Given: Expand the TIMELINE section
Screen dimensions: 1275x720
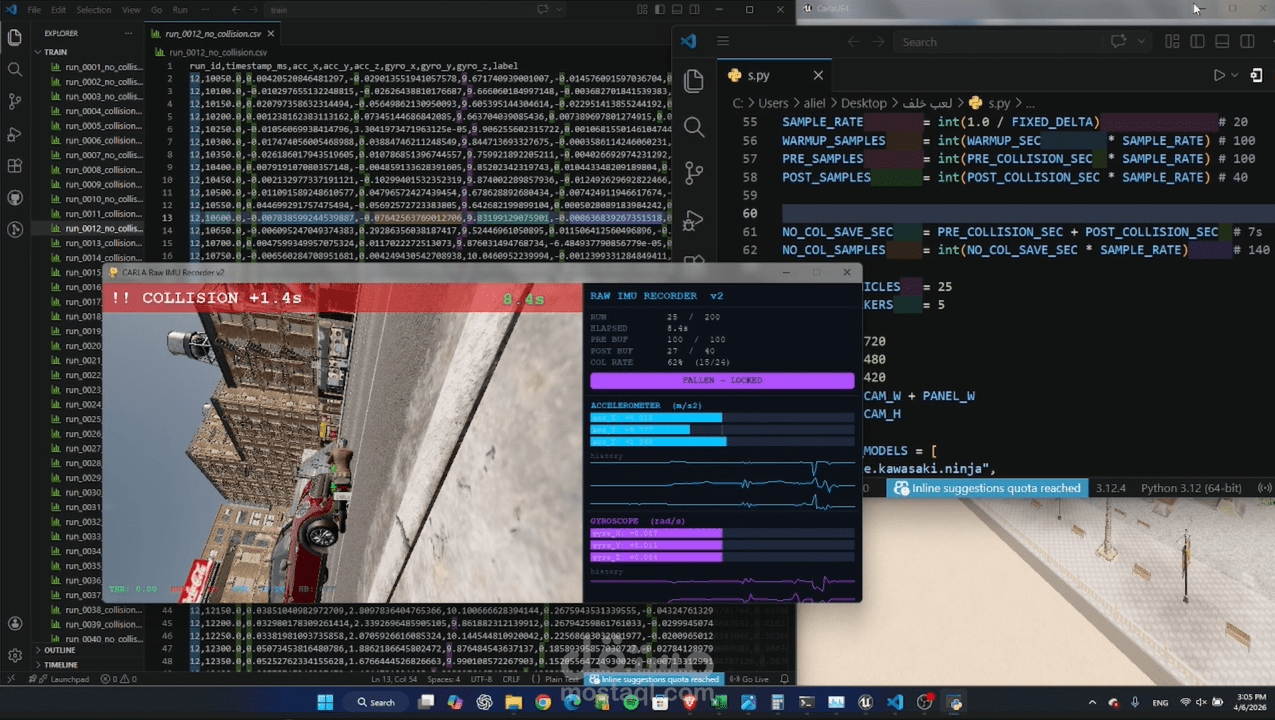Looking at the screenshot, I should point(60,664).
